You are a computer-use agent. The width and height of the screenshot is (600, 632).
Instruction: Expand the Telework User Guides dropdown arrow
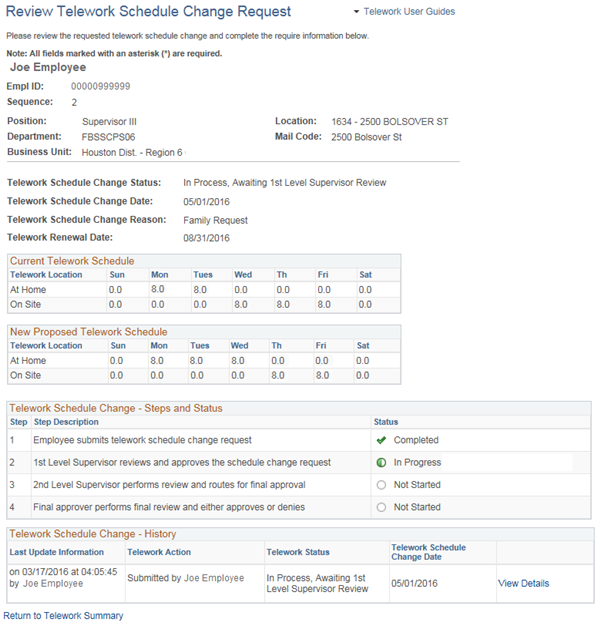point(356,12)
